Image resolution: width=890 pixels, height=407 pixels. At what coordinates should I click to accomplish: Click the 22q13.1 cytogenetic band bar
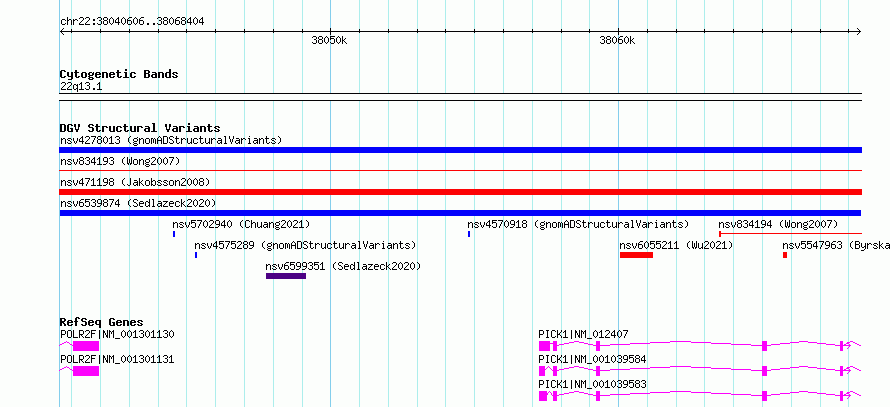[460, 97]
